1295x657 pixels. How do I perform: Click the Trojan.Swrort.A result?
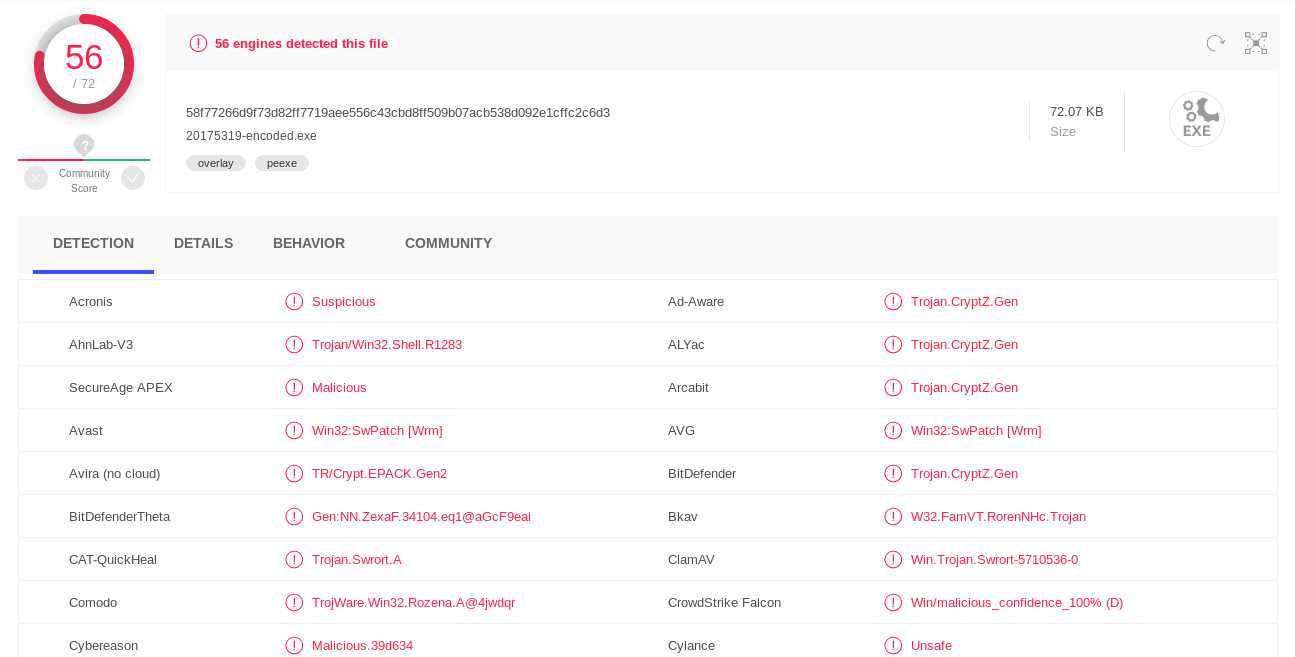pos(357,559)
